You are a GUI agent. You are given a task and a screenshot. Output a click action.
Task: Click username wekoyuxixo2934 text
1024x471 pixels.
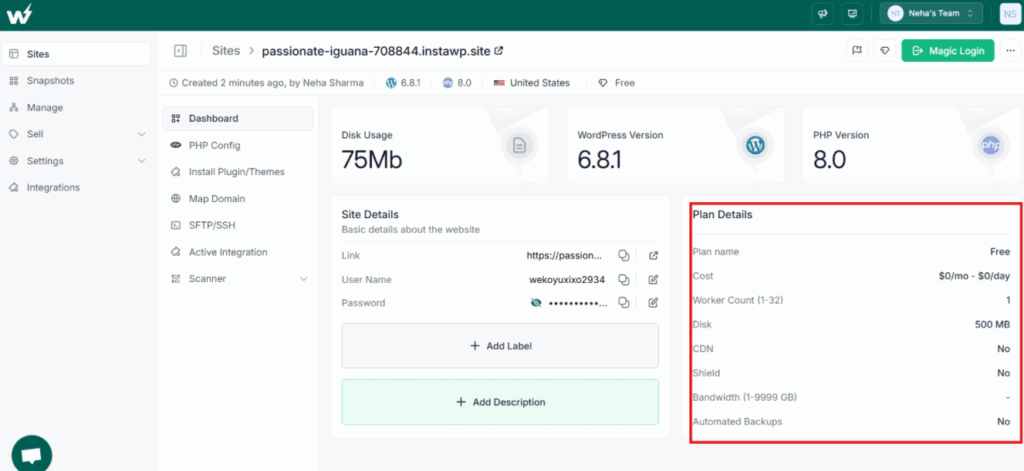[x=567, y=280]
